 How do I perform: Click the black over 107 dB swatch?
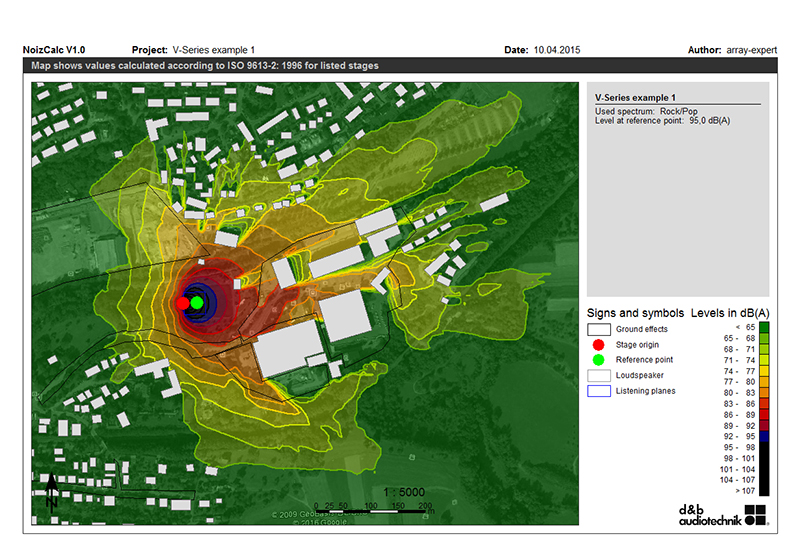click(x=764, y=491)
